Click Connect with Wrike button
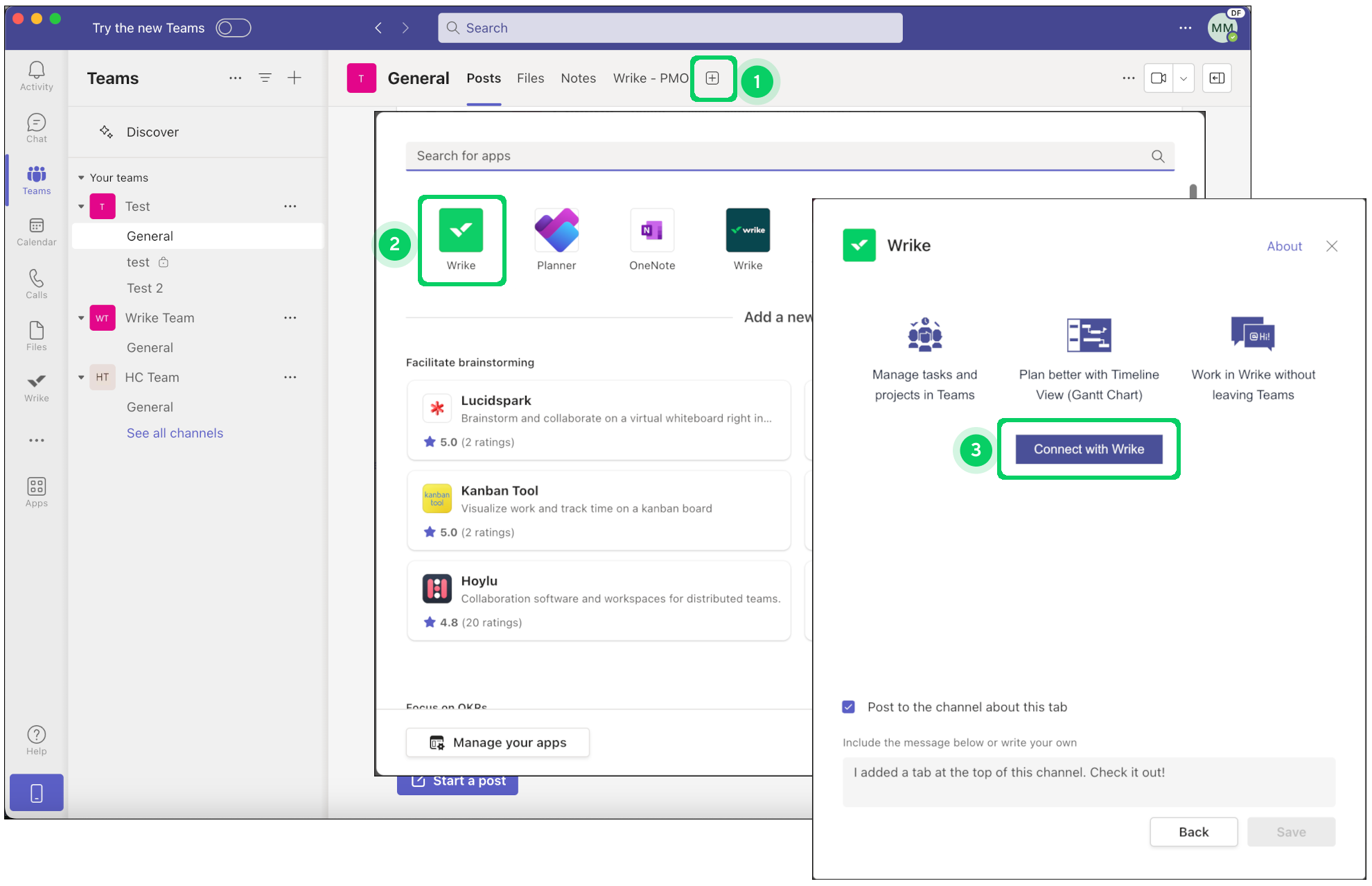This screenshot has width=1372, height=886. pos(1089,449)
